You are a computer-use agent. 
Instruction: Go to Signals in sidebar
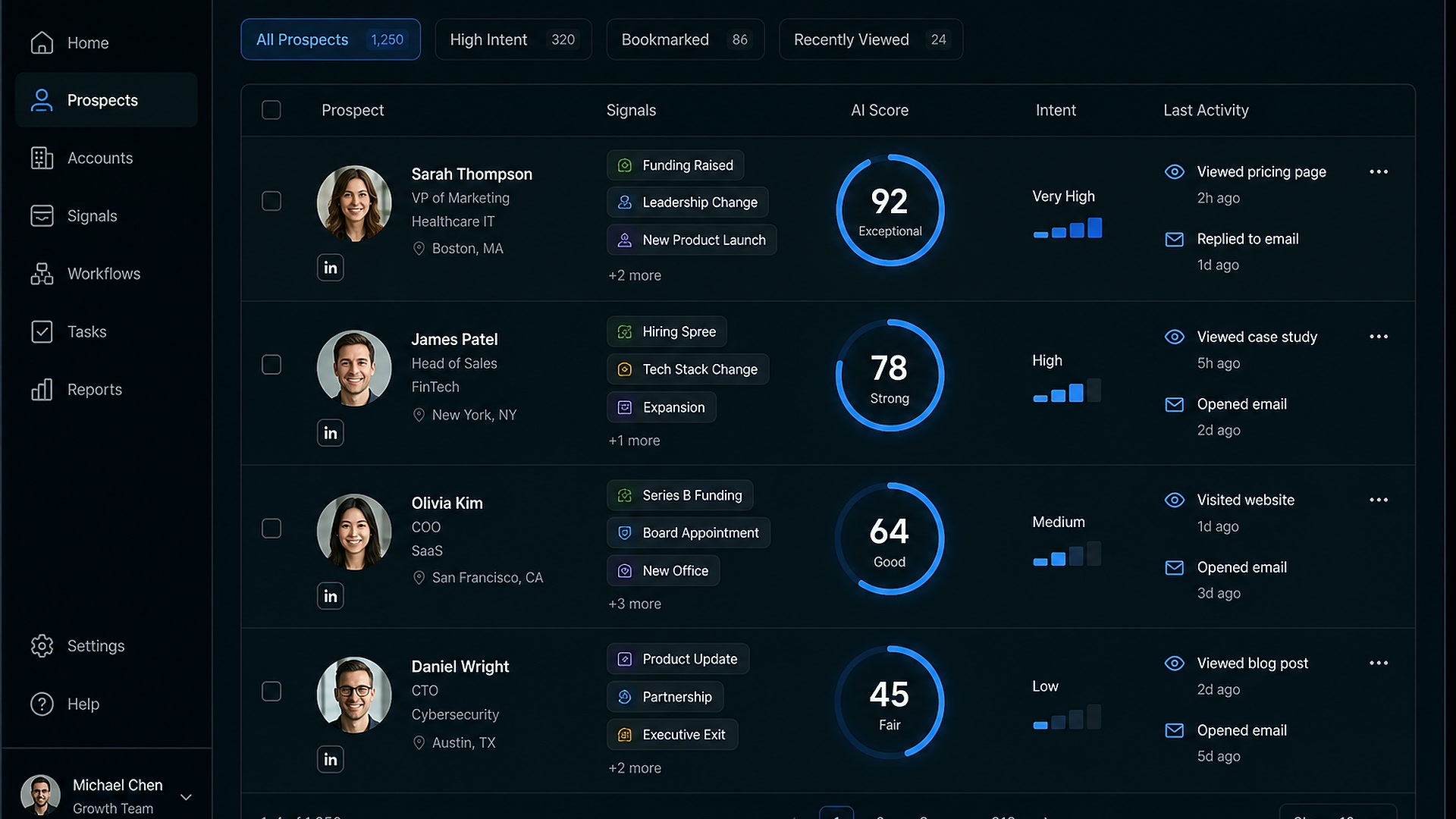coord(92,216)
